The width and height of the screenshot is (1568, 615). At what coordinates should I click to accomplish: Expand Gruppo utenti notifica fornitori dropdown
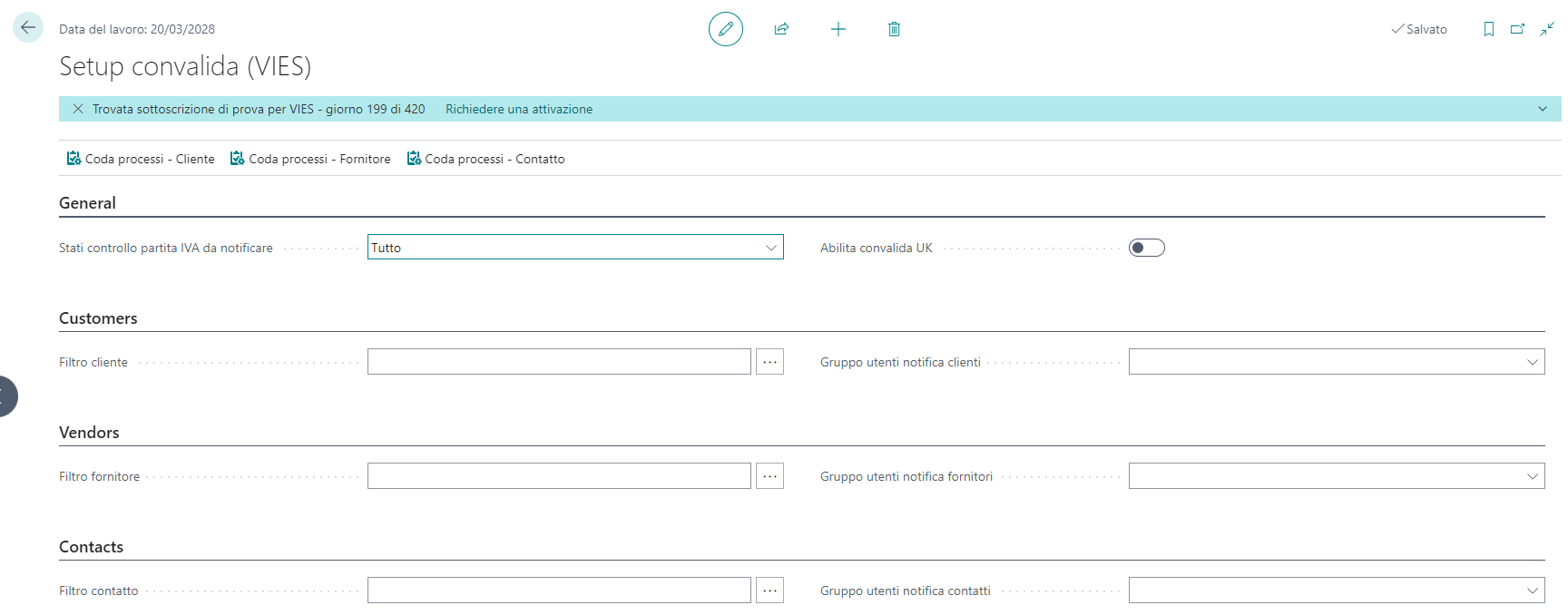click(x=1532, y=476)
